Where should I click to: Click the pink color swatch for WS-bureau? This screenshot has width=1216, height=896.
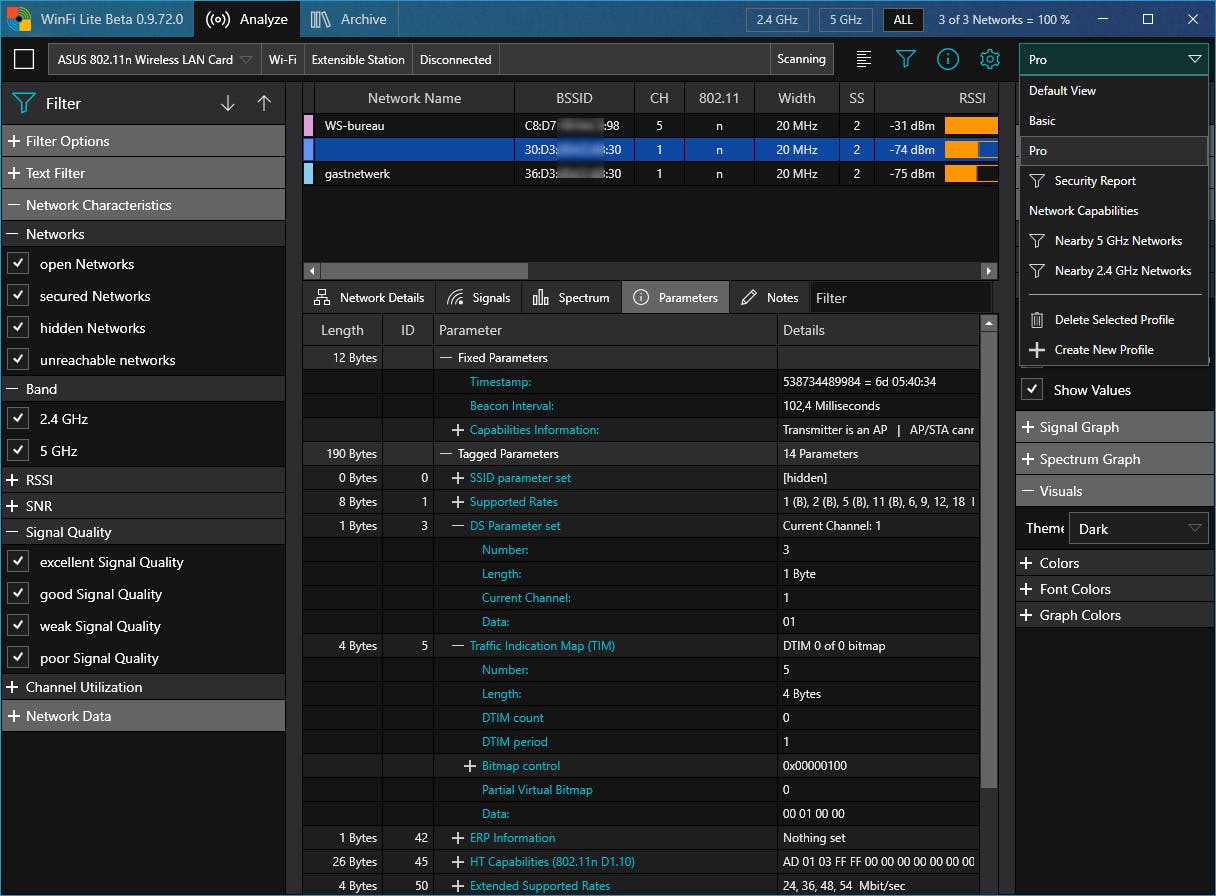pos(309,126)
